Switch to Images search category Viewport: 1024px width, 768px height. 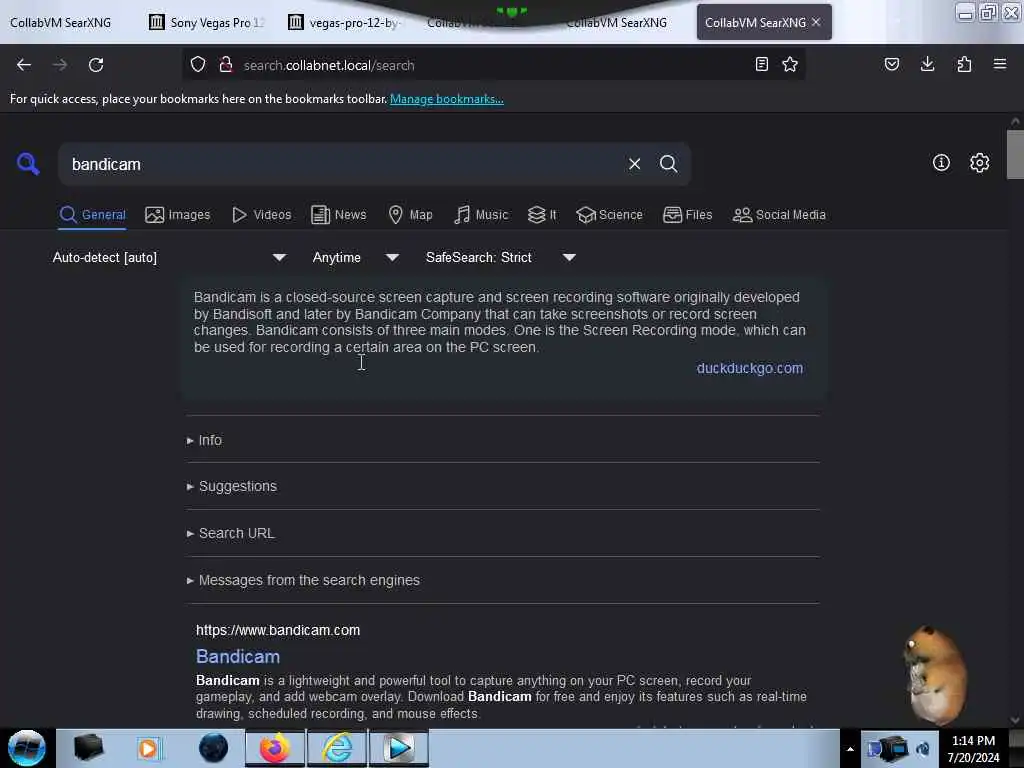point(178,215)
